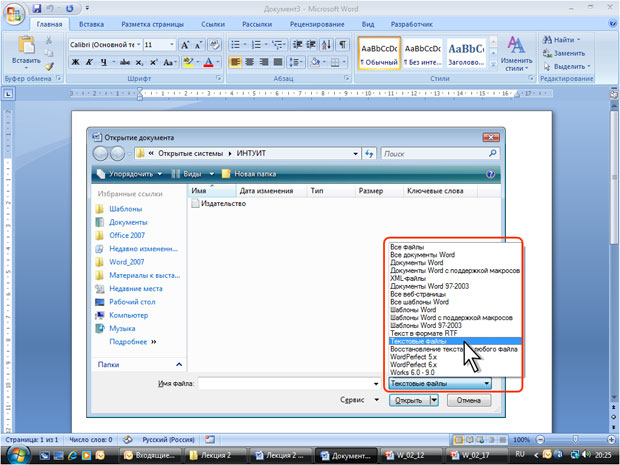Click the borders icon
Image resolution: width=620 pixels, height=465 pixels.
click(335, 62)
